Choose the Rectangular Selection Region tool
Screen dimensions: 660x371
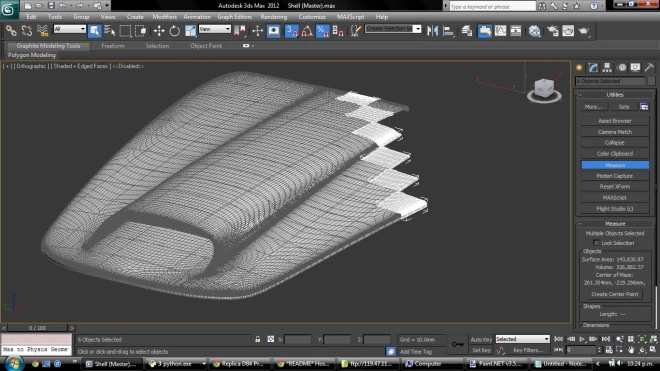125,31
